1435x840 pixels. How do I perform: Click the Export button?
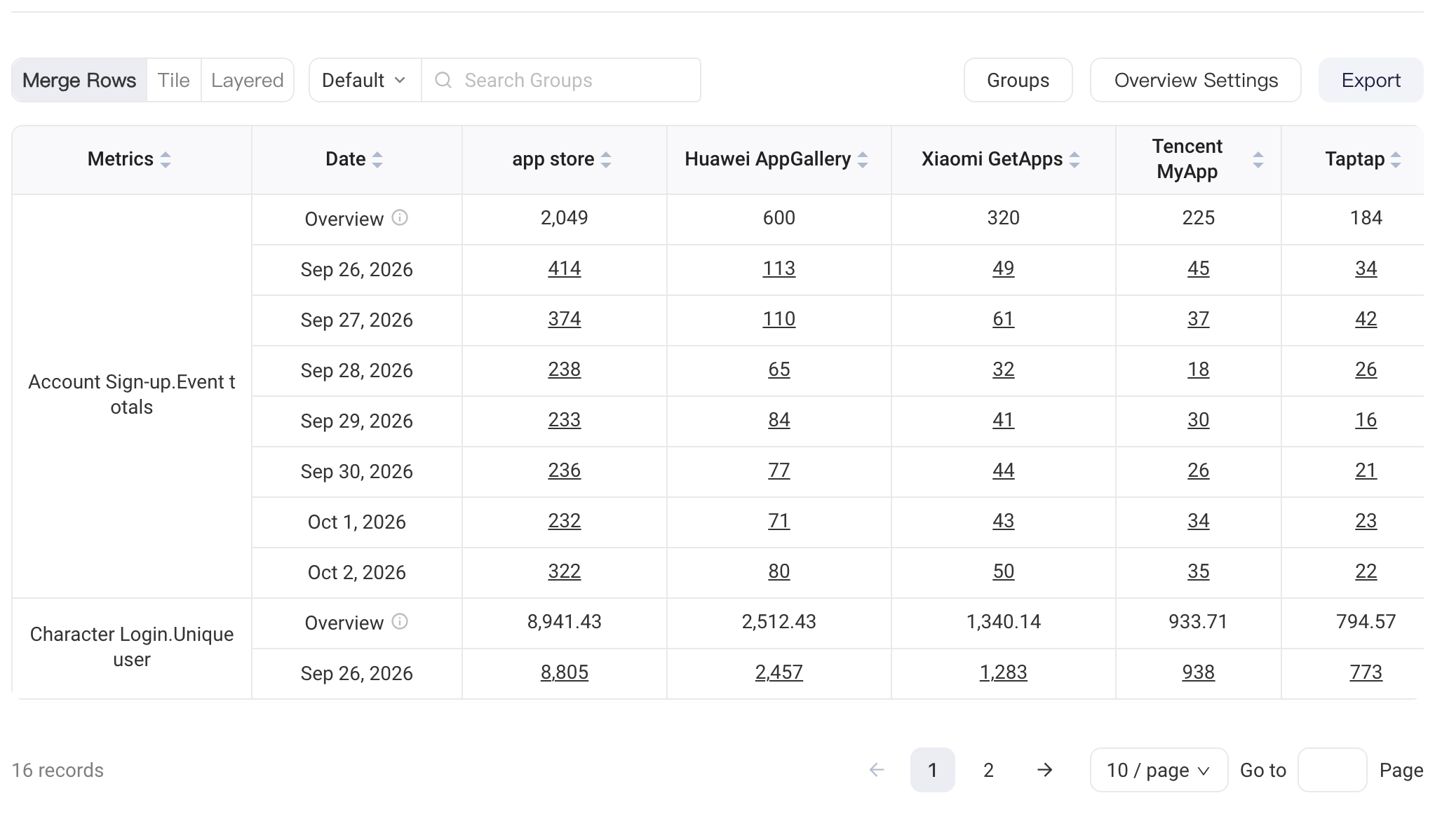point(1371,80)
